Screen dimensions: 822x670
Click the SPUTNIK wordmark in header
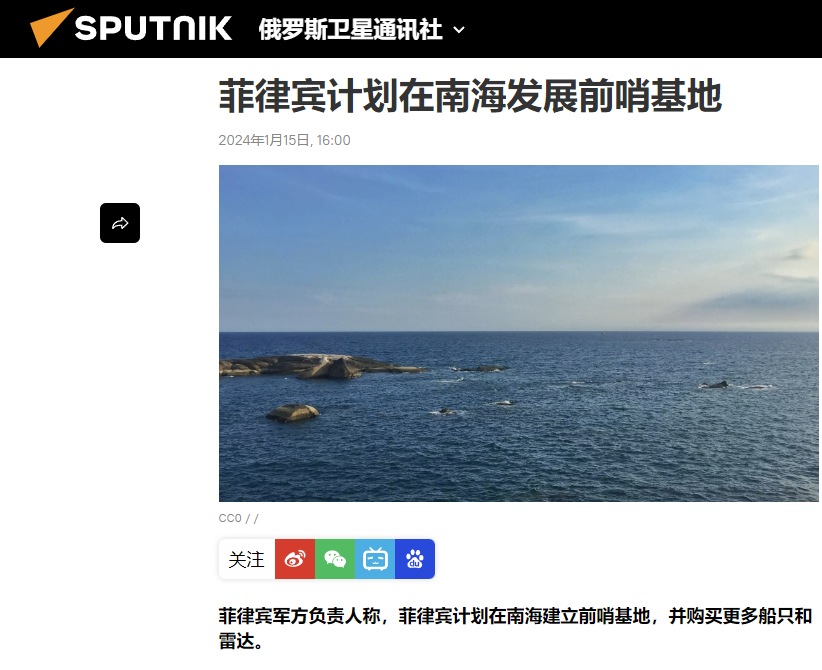tap(153, 28)
